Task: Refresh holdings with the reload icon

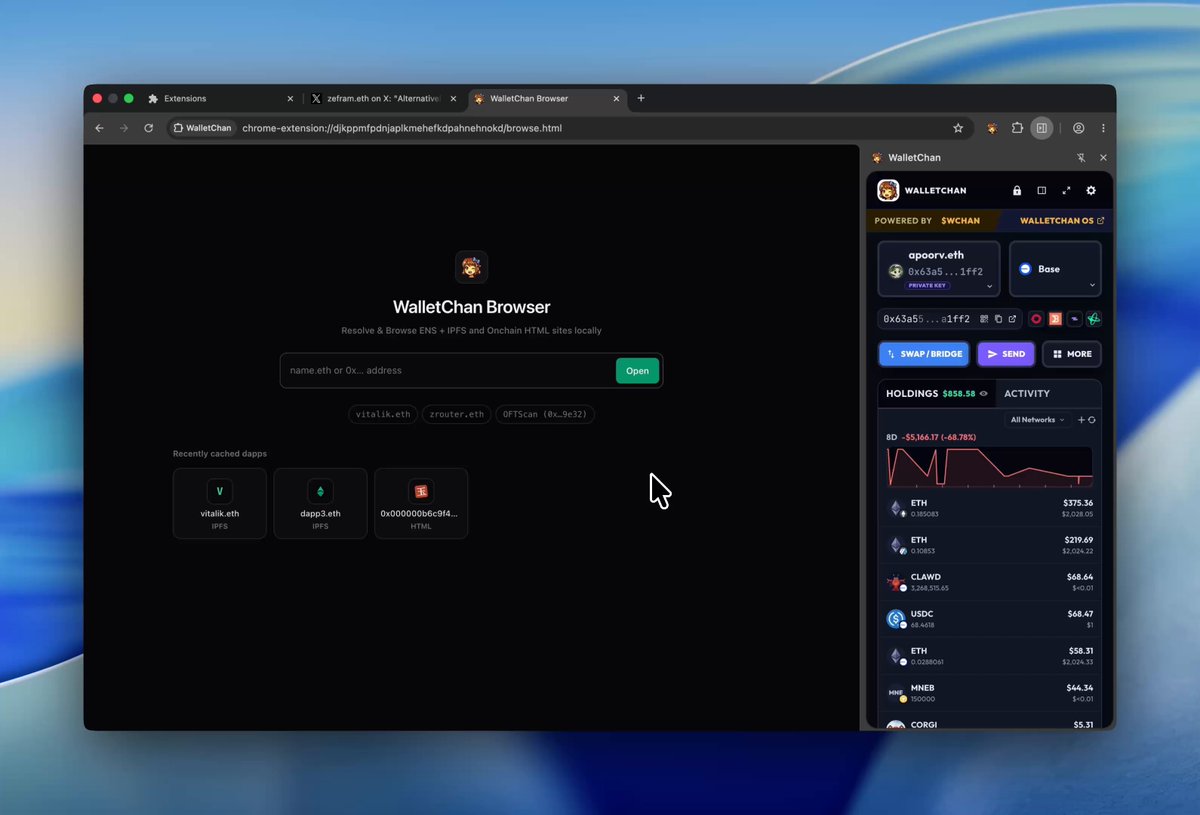Action: (x=1092, y=420)
